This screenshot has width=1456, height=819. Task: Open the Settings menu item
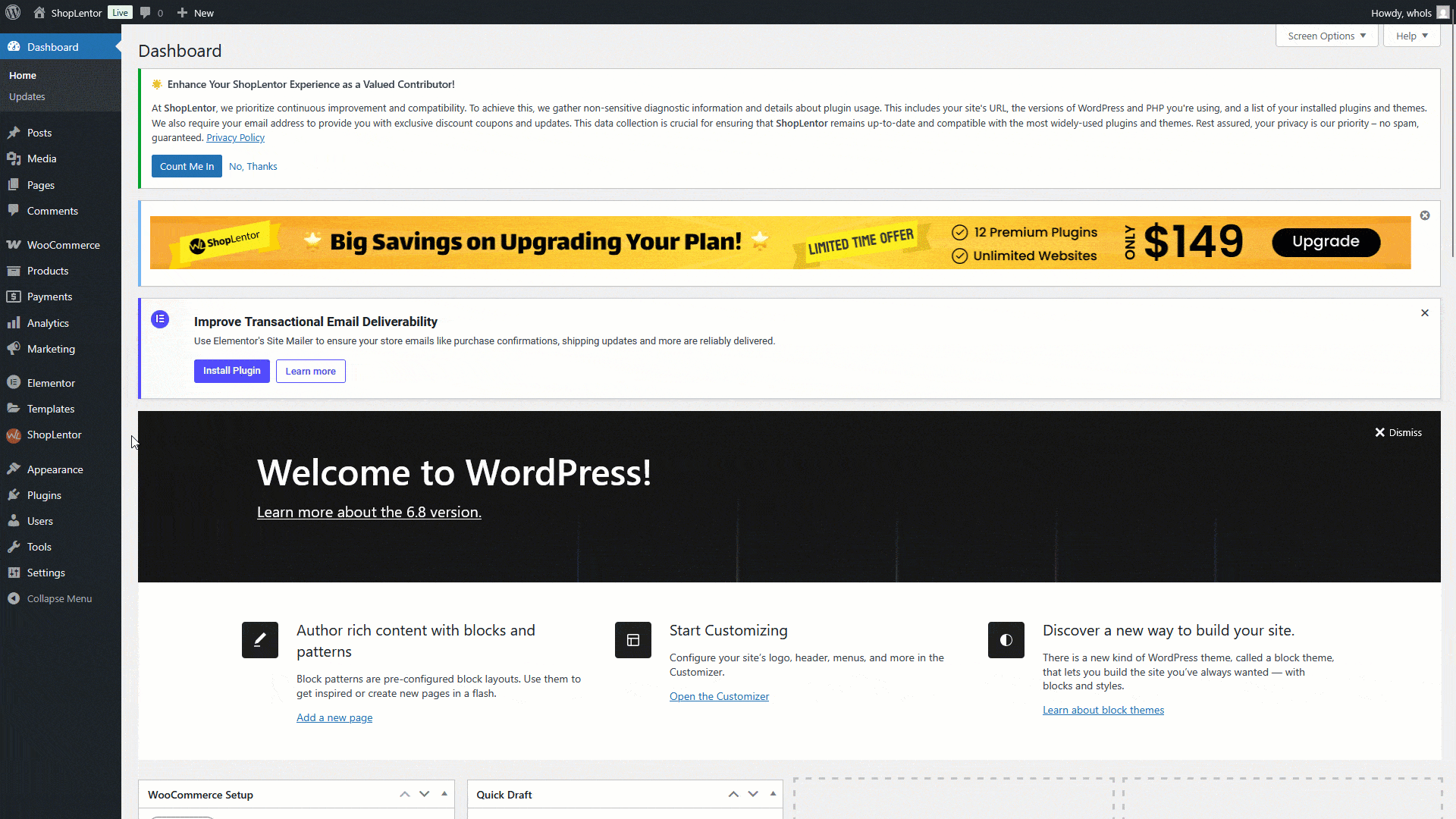point(45,573)
